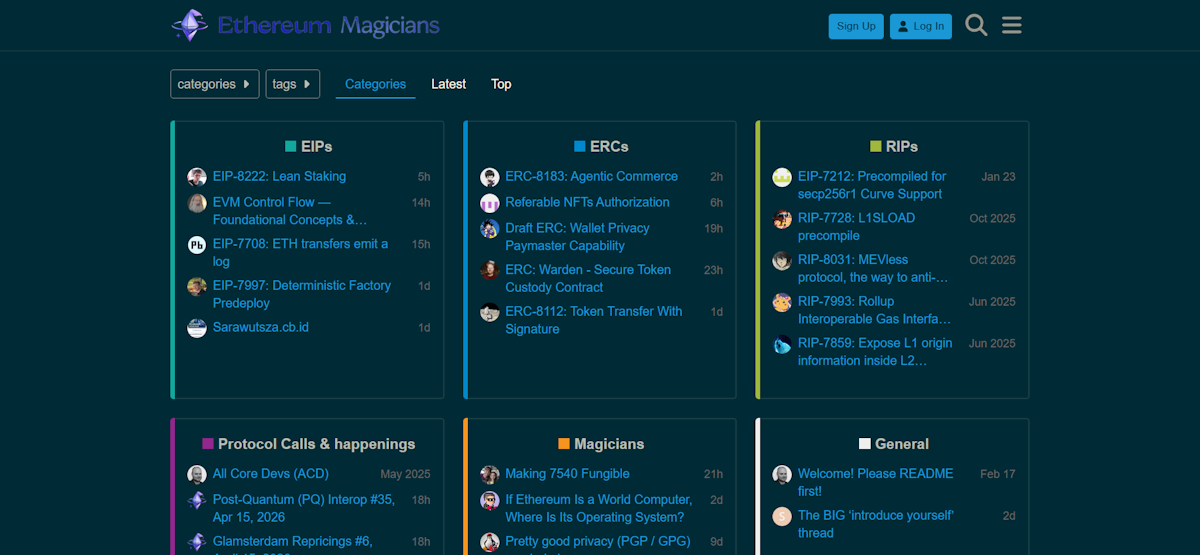Open 'ERC-8112: Token Transfer With Signature'
Screen dimensions: 1200x555
[x=594, y=320]
